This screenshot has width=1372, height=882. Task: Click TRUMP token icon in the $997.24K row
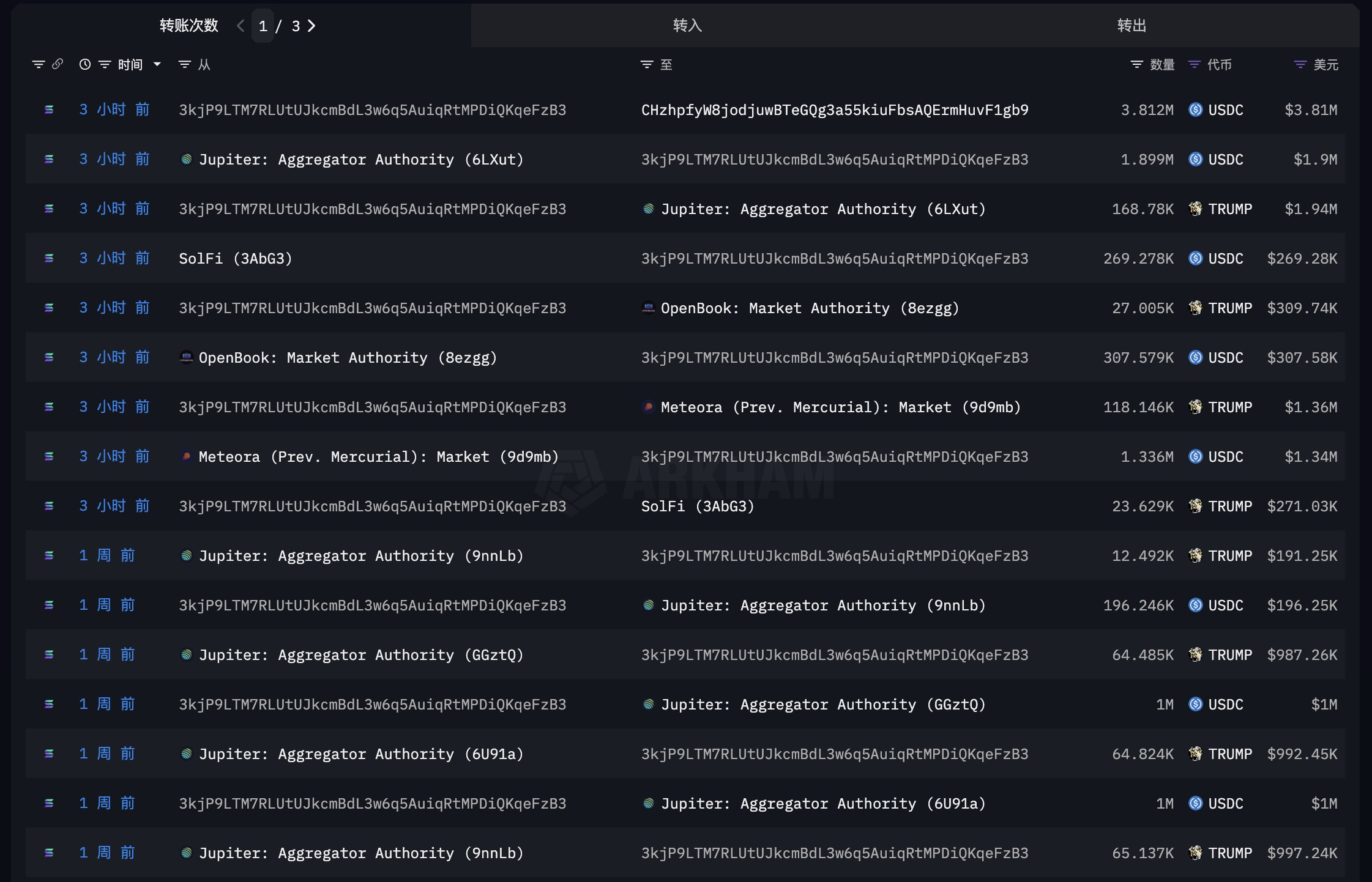click(x=1195, y=853)
